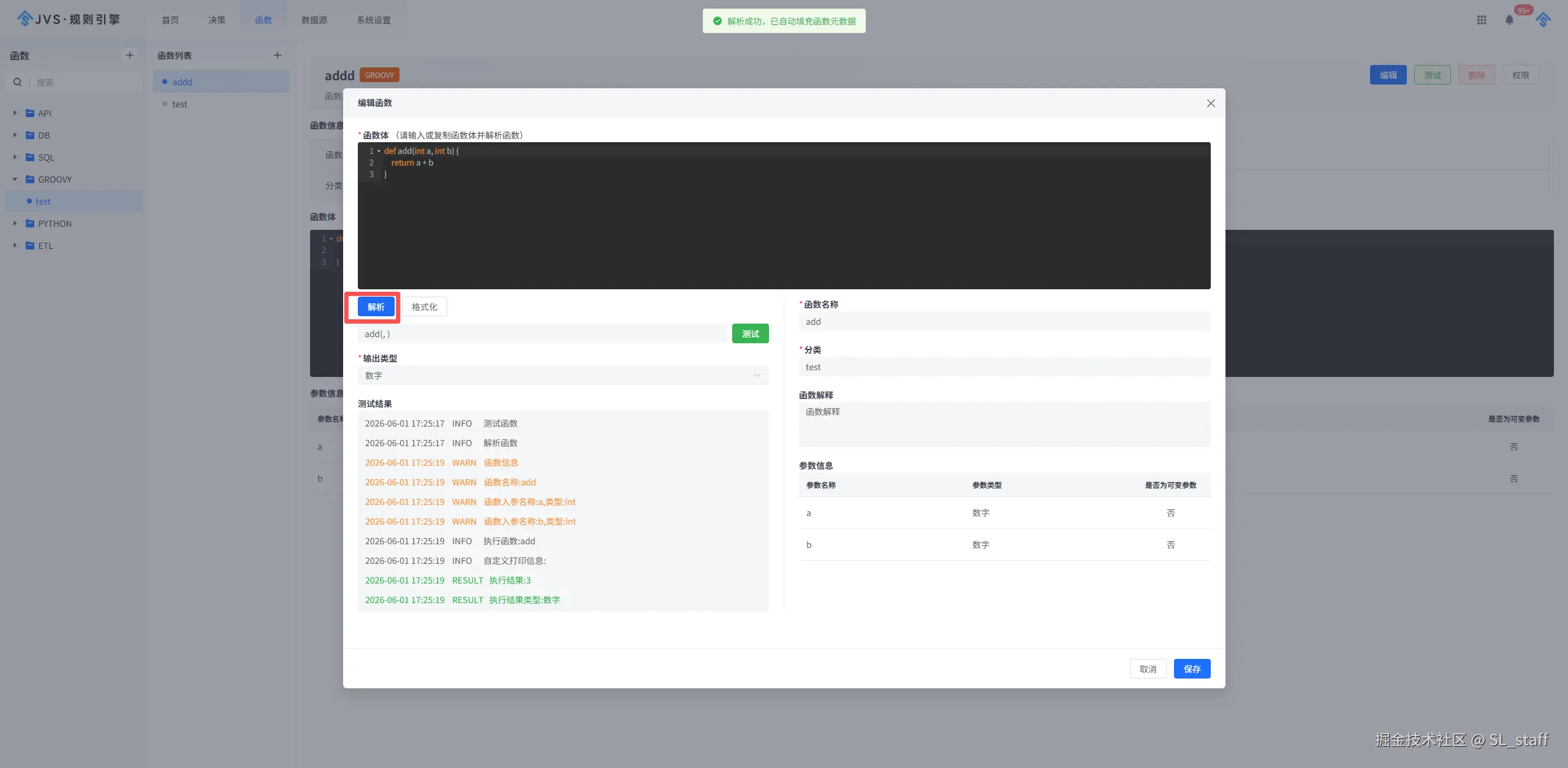The width and height of the screenshot is (1568, 768).
Task: Open the apps grid icon
Action: pos(1482,20)
